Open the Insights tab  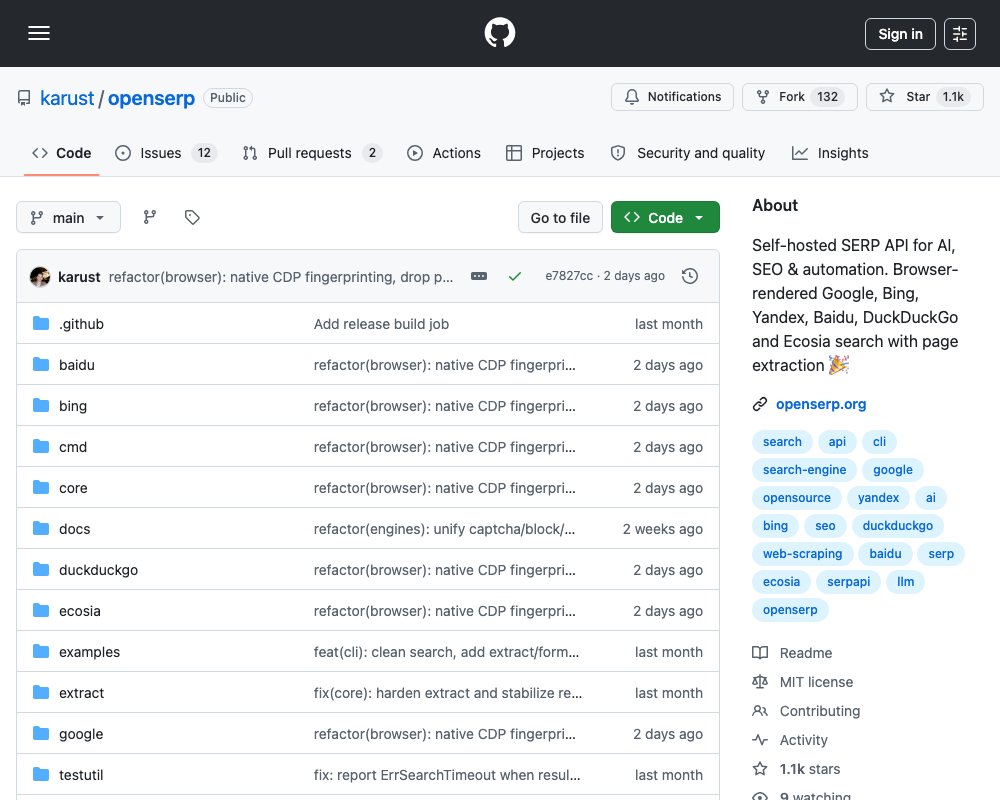click(830, 153)
